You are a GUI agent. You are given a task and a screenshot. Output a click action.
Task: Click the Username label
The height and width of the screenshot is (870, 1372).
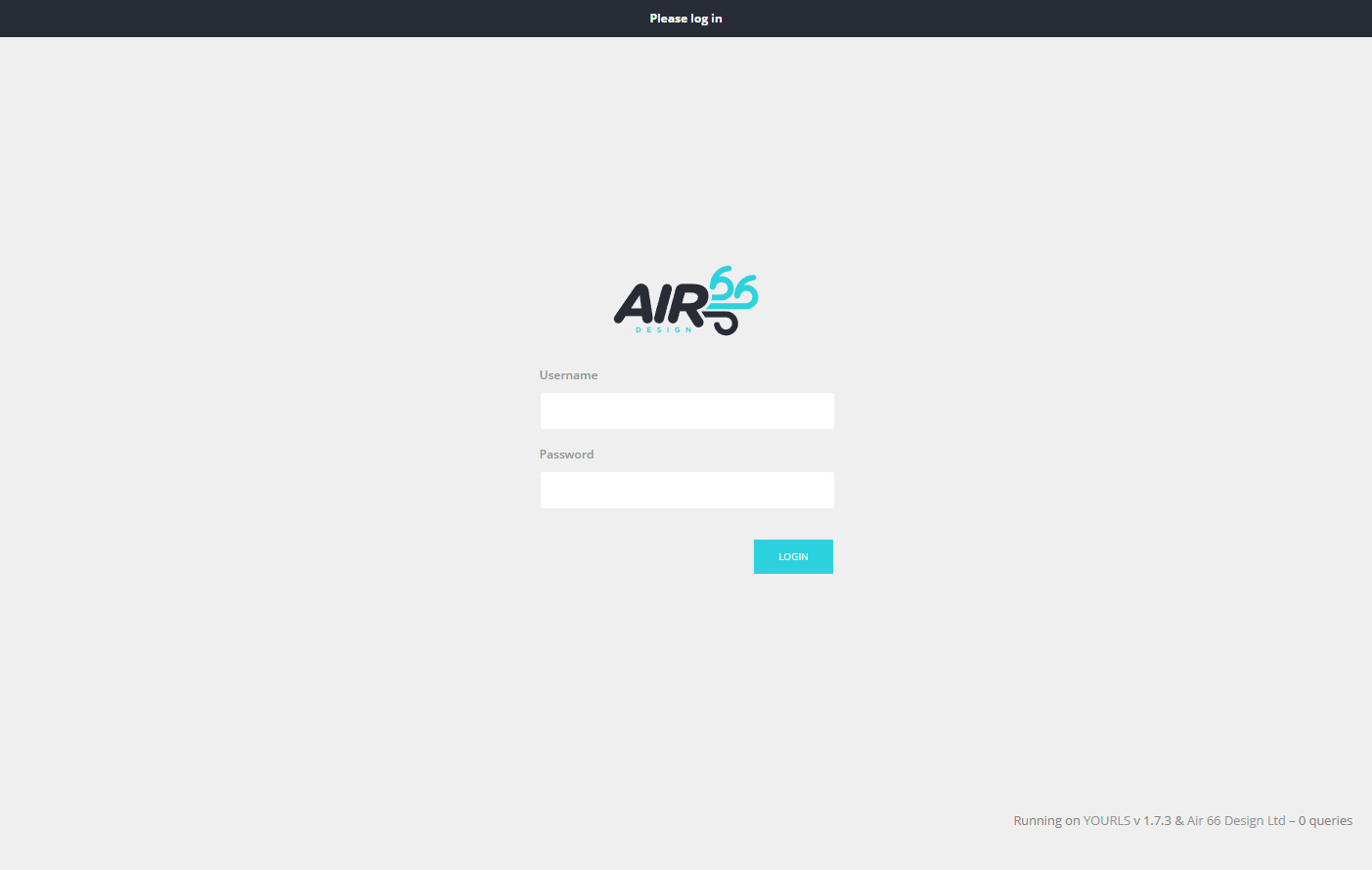(x=568, y=375)
